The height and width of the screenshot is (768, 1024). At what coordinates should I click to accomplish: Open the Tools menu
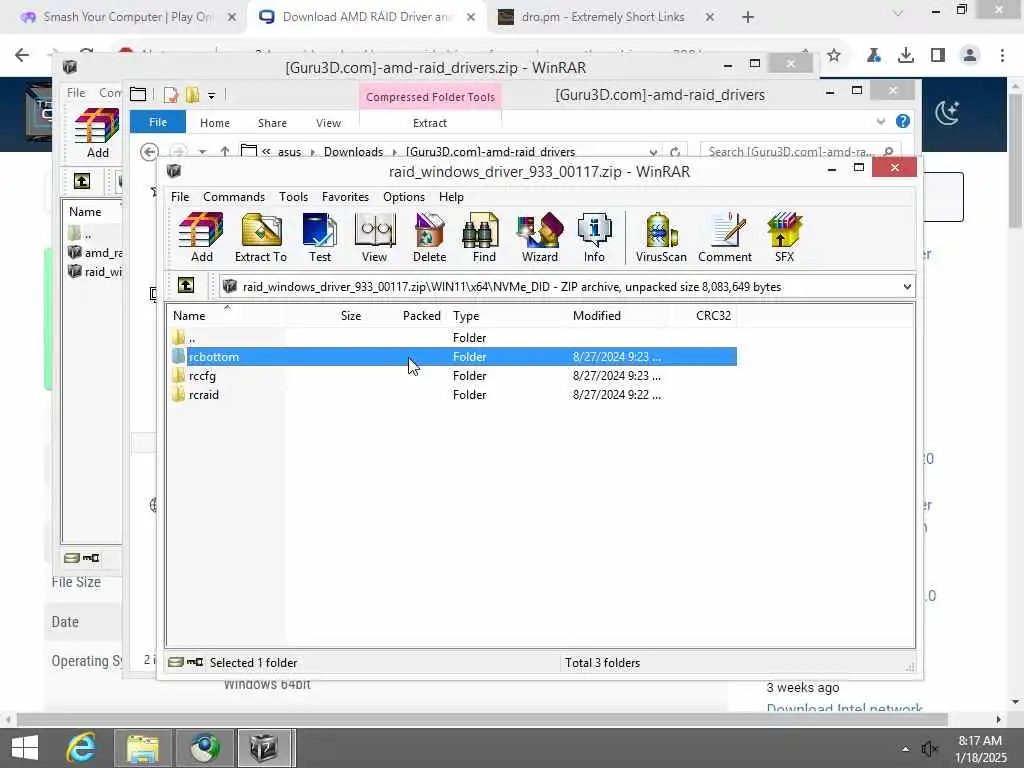click(293, 197)
